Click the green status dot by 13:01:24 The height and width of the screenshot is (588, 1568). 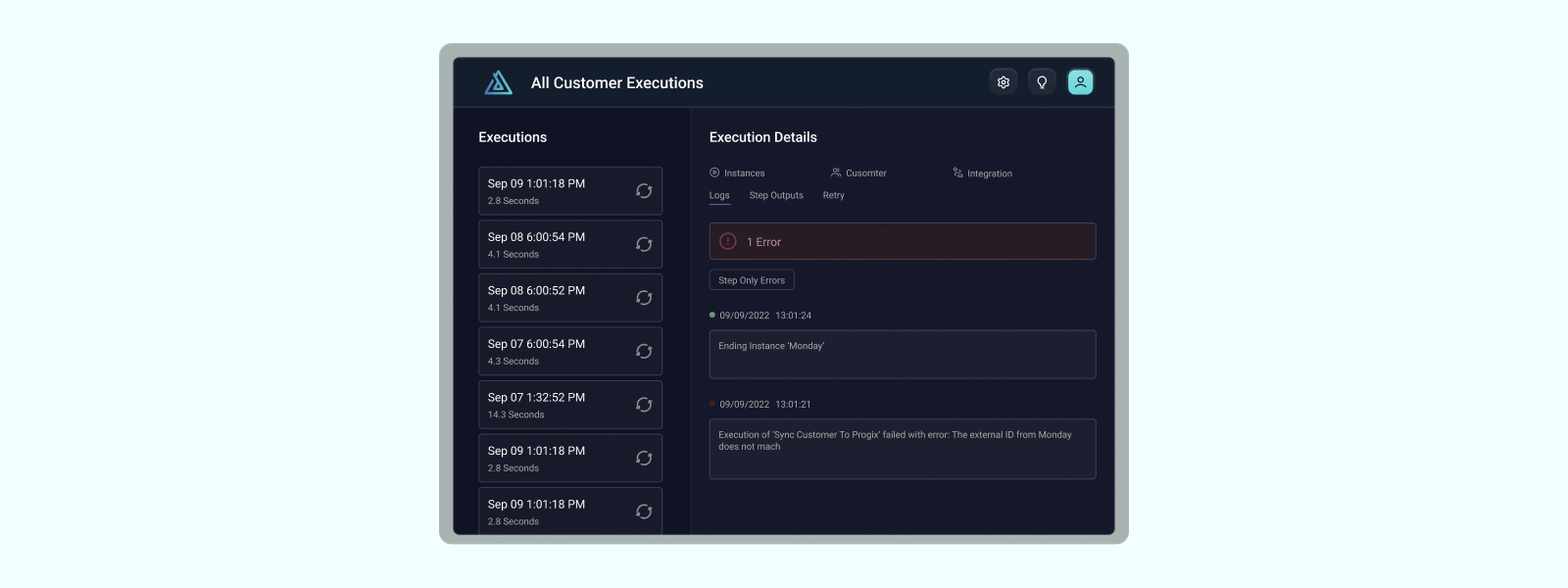[712, 315]
